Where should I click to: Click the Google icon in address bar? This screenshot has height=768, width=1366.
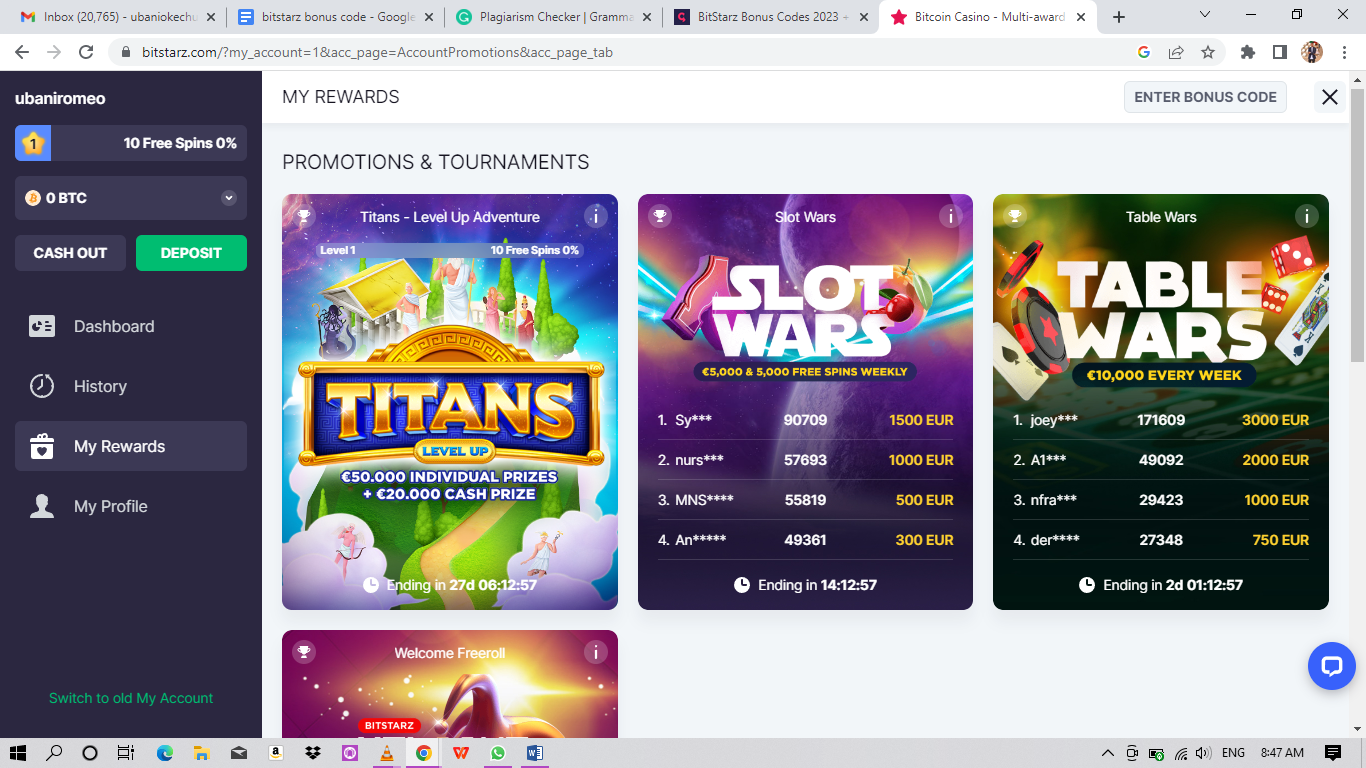click(1144, 52)
